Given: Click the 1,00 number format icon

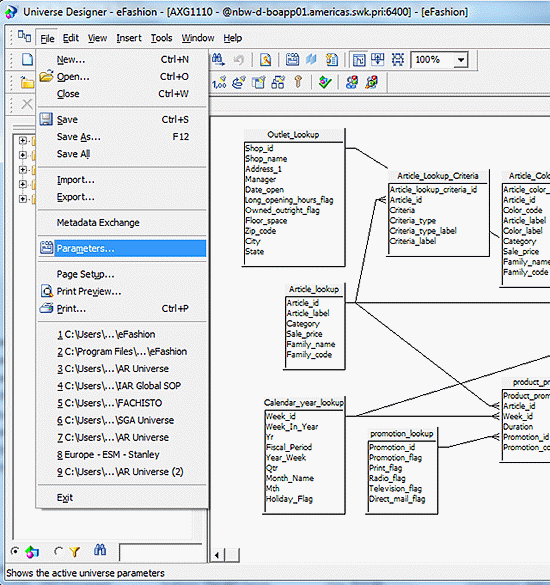Looking at the screenshot, I should (x=219, y=82).
